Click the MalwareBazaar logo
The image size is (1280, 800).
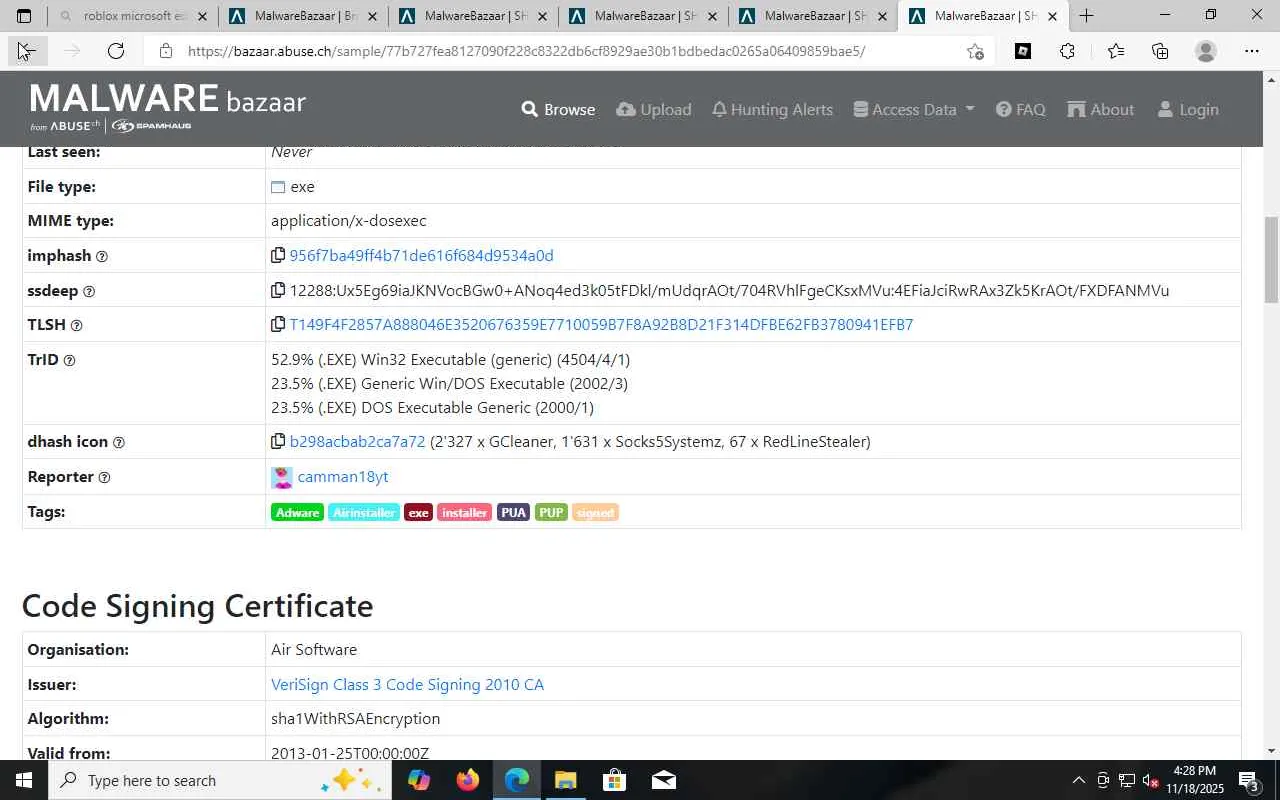[x=168, y=107]
